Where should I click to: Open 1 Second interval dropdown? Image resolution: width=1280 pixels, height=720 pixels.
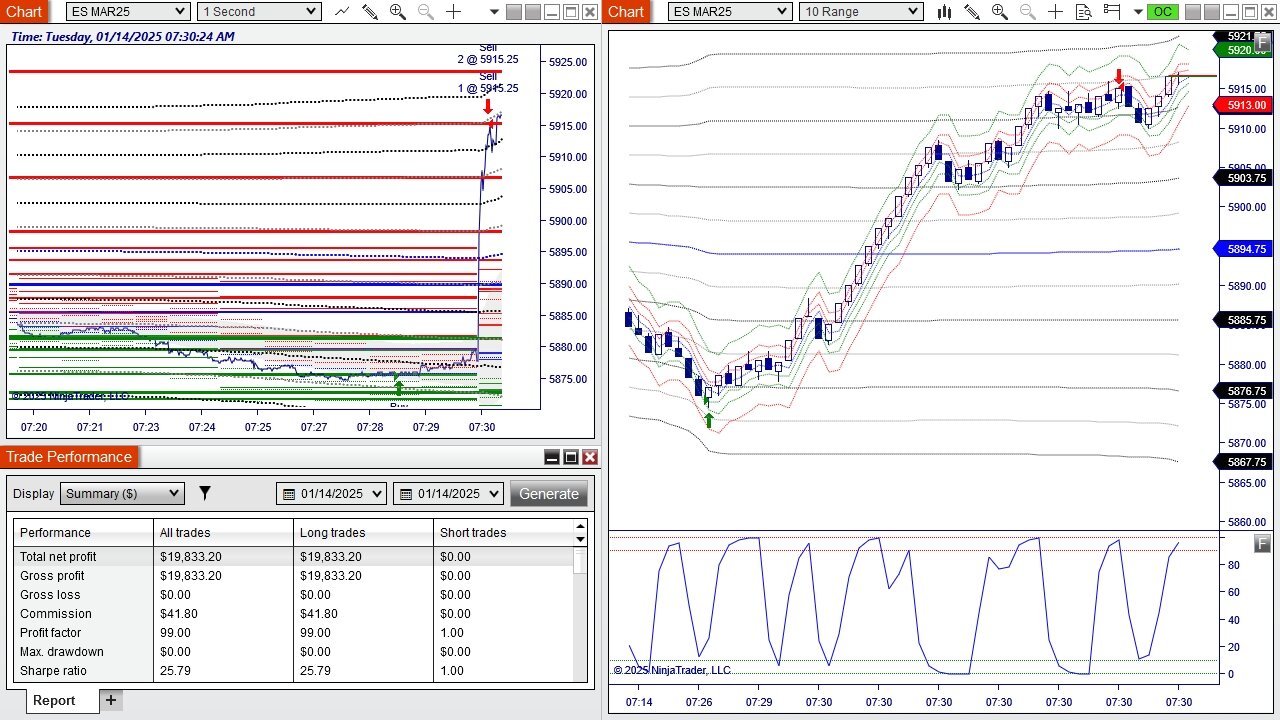259,12
